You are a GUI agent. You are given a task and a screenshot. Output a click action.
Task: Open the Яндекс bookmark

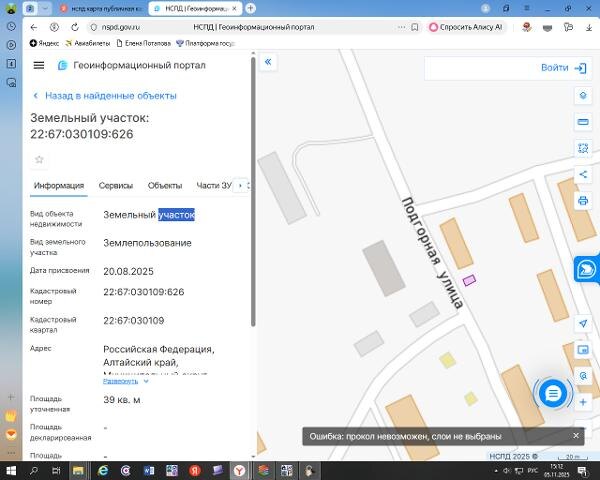44,43
